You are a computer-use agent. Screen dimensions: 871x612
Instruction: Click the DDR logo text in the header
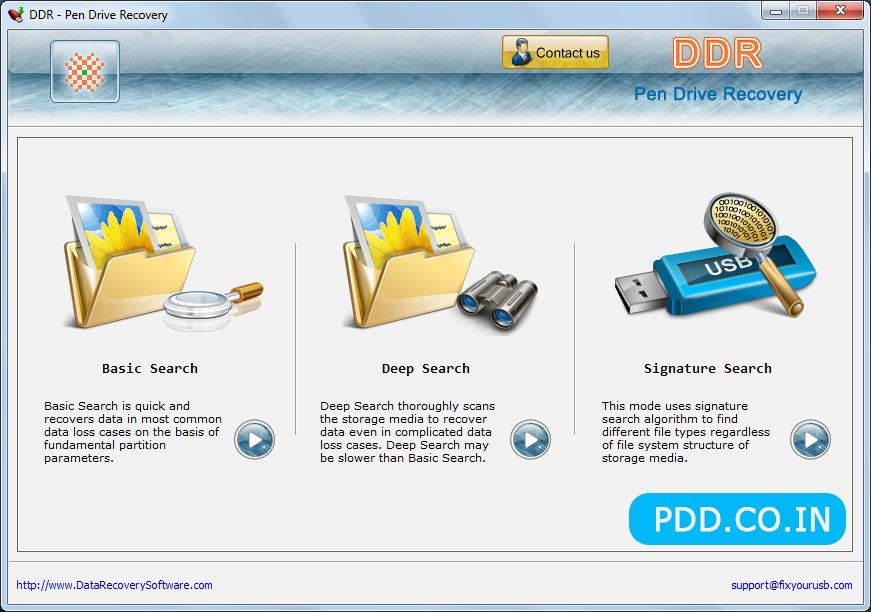pyautogui.click(x=718, y=53)
